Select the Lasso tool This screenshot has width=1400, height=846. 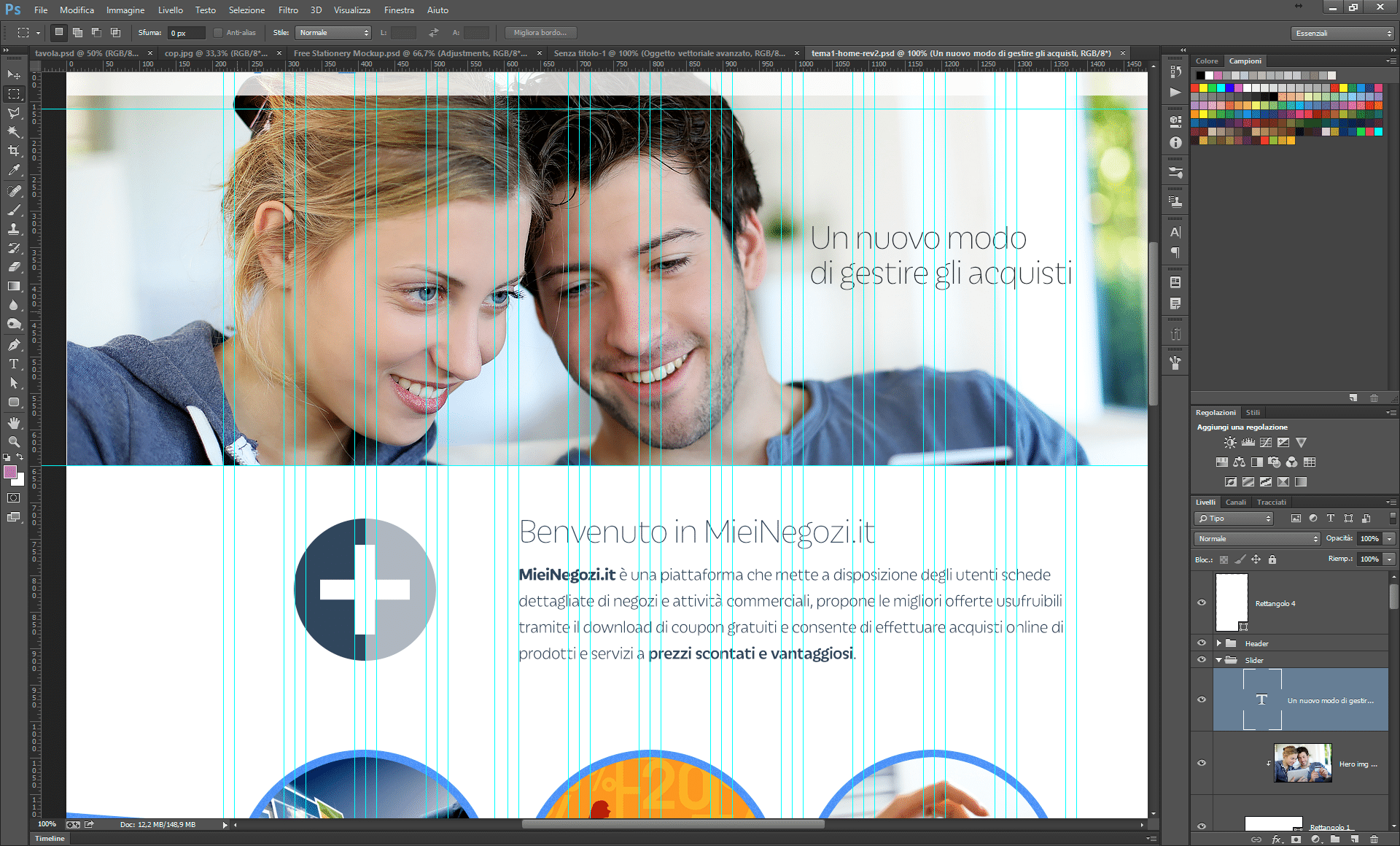pos(14,112)
